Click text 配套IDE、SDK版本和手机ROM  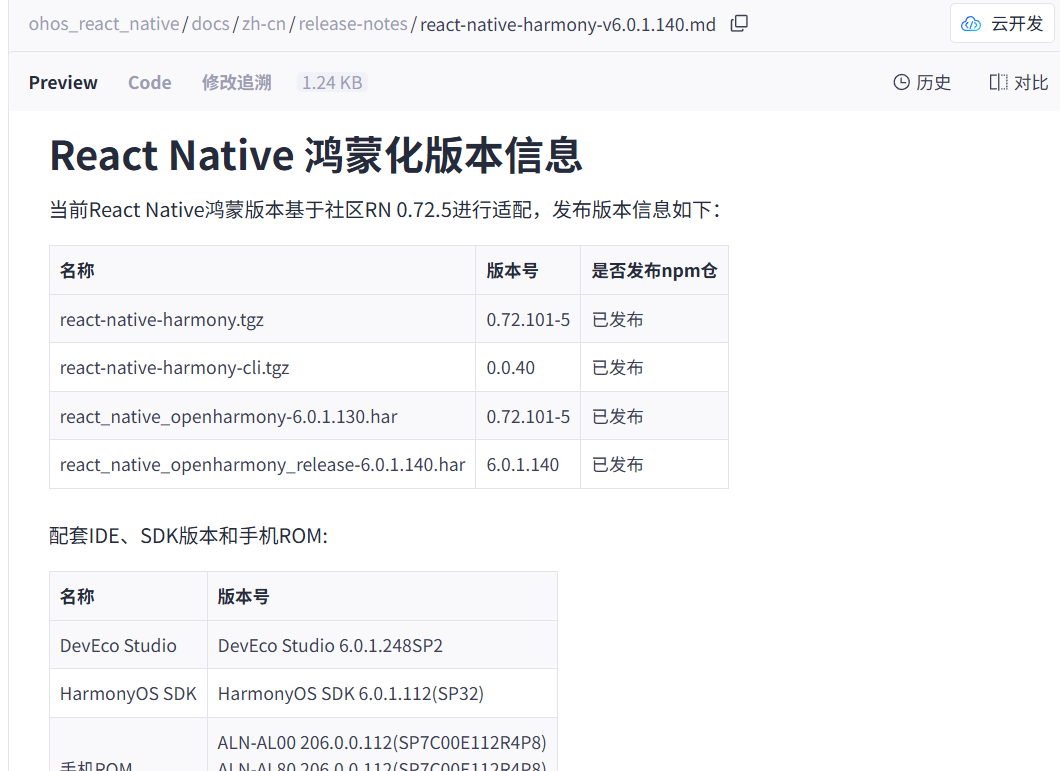tap(189, 536)
